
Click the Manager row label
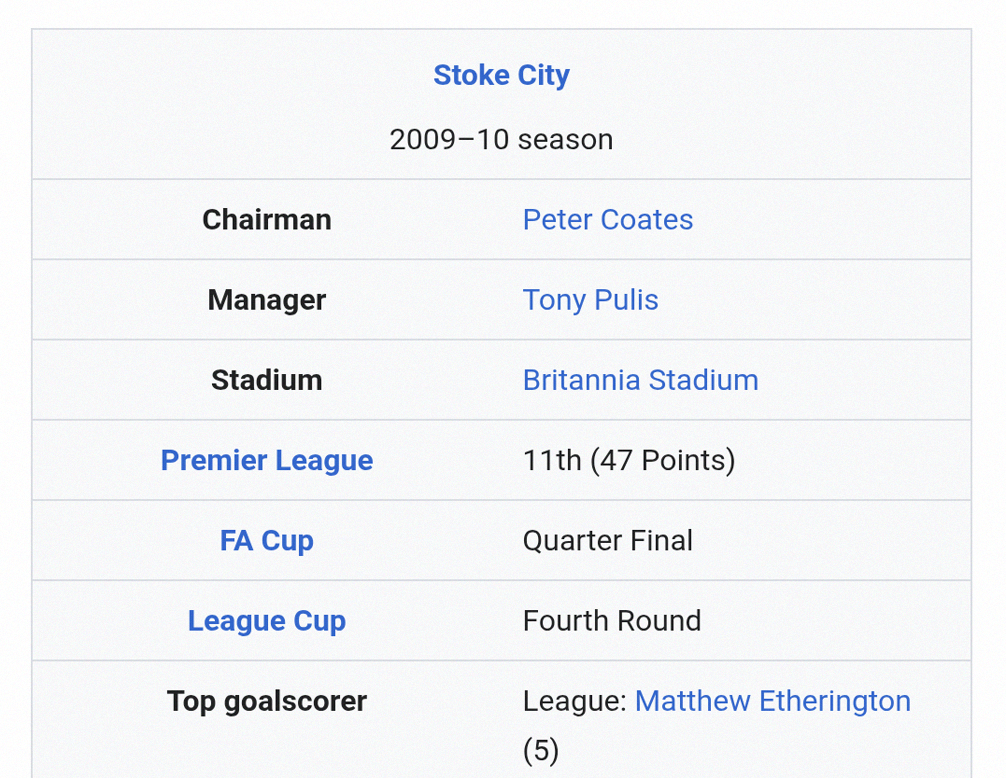(x=266, y=300)
